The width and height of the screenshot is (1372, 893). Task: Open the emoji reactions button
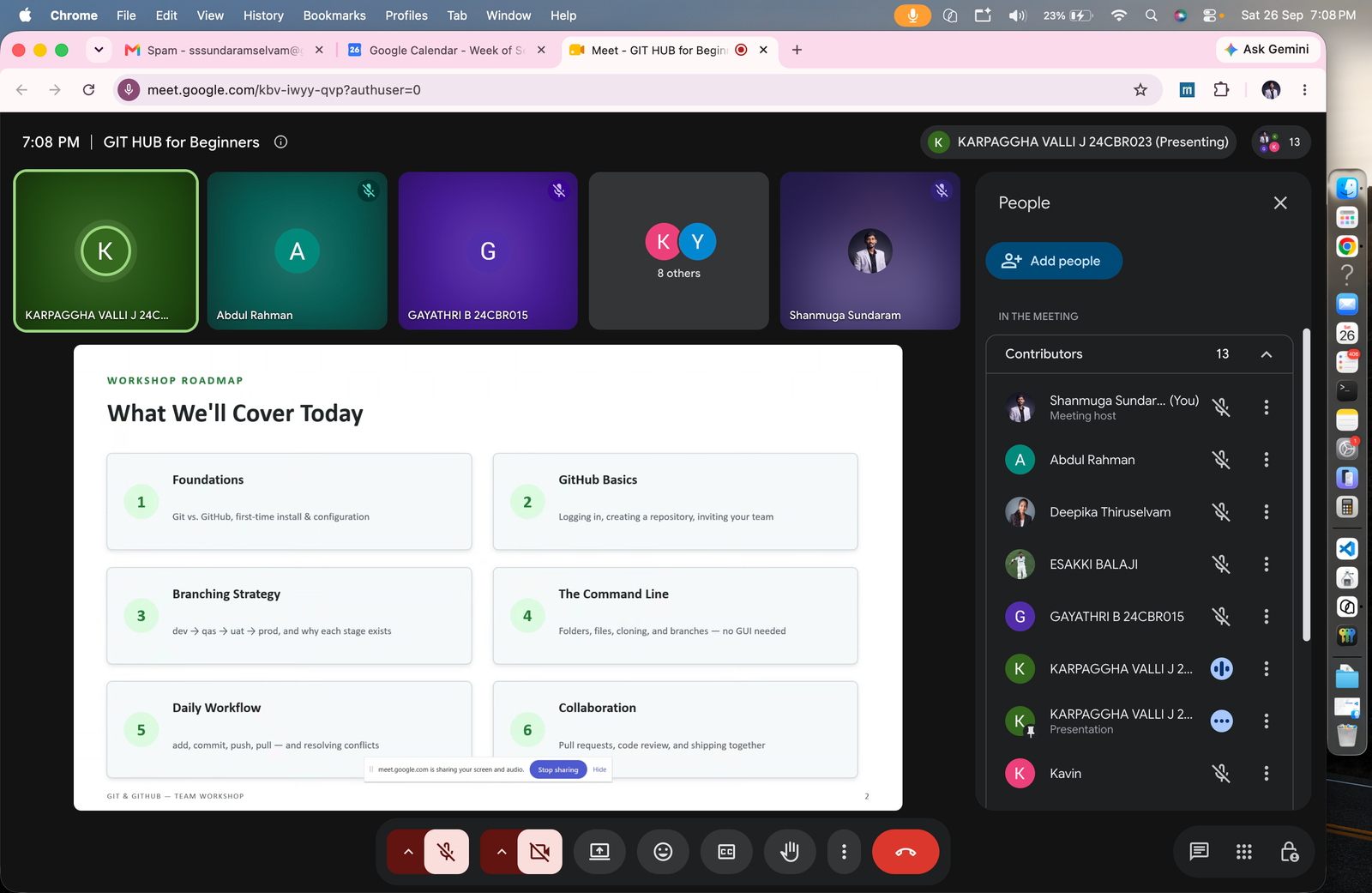pos(663,852)
